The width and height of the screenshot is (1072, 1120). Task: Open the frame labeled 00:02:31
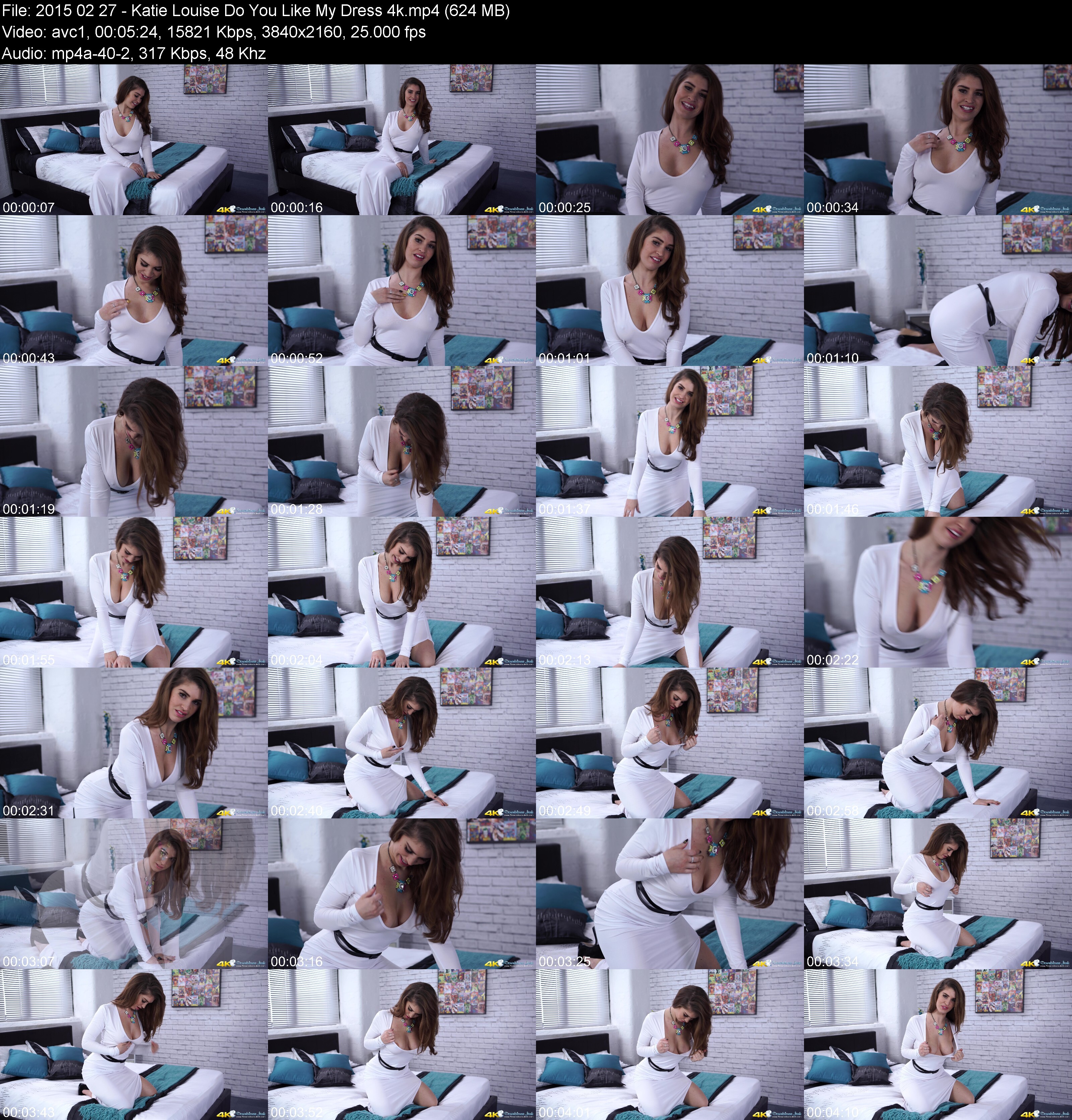click(x=134, y=743)
